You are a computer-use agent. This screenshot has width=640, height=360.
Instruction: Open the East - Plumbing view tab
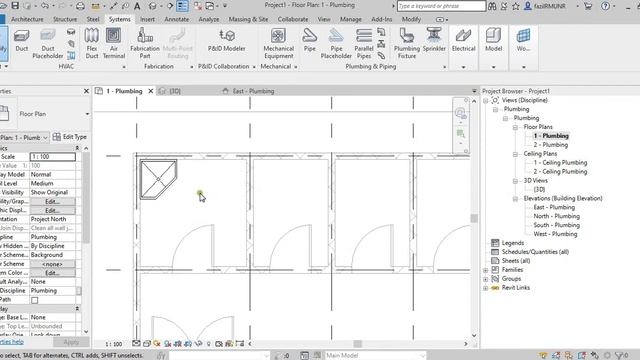coord(249,91)
